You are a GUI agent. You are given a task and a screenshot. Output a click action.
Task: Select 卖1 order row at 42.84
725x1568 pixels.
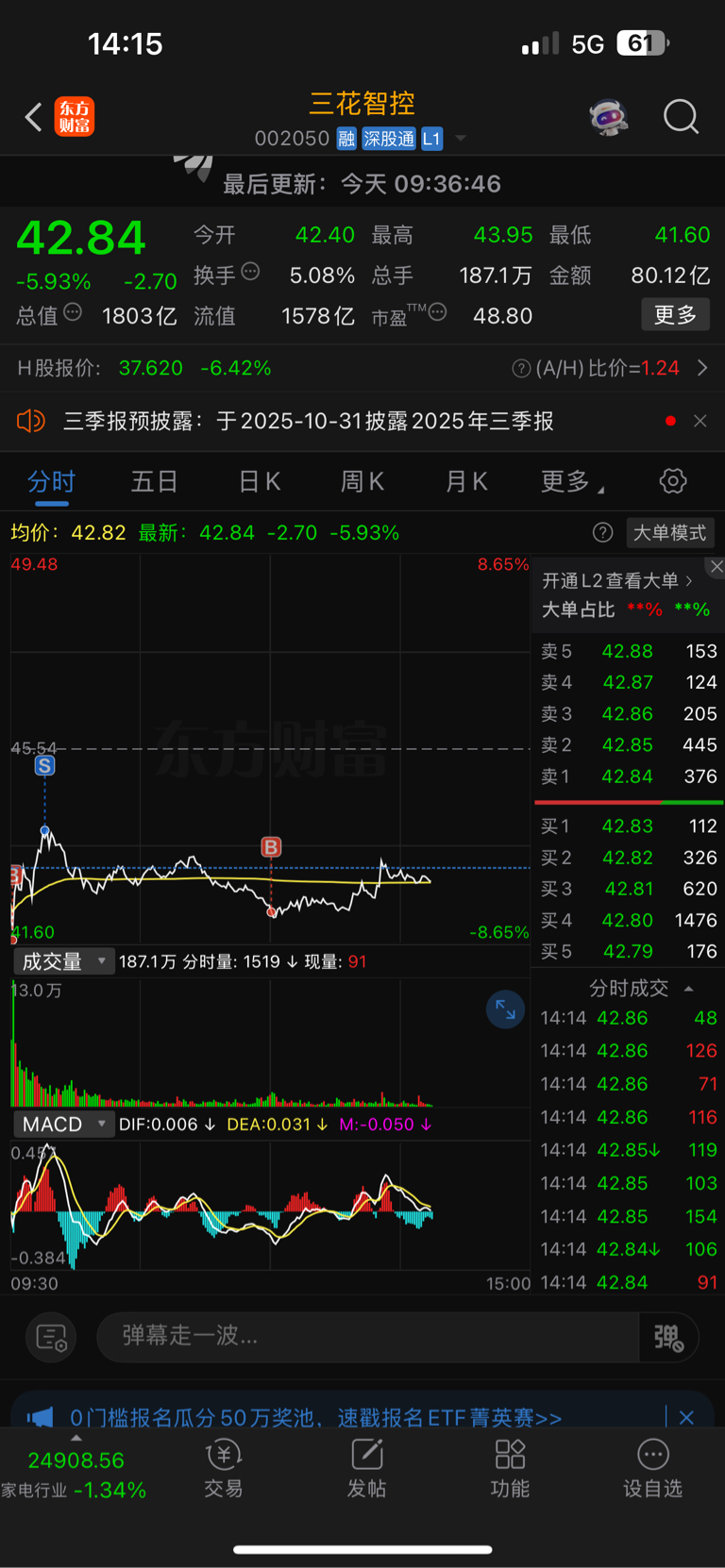click(x=629, y=776)
